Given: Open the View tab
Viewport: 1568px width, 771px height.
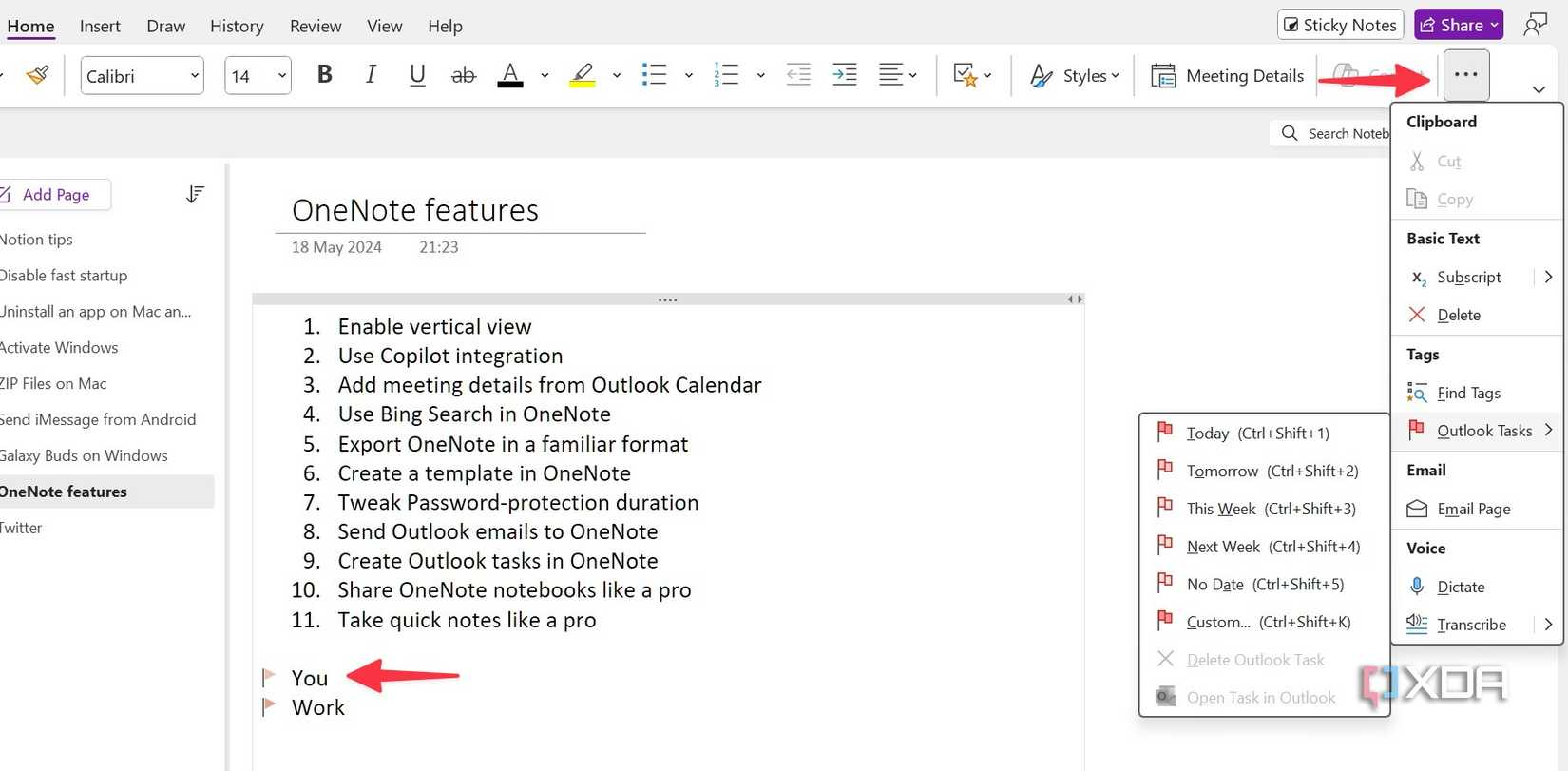Looking at the screenshot, I should pos(385,26).
